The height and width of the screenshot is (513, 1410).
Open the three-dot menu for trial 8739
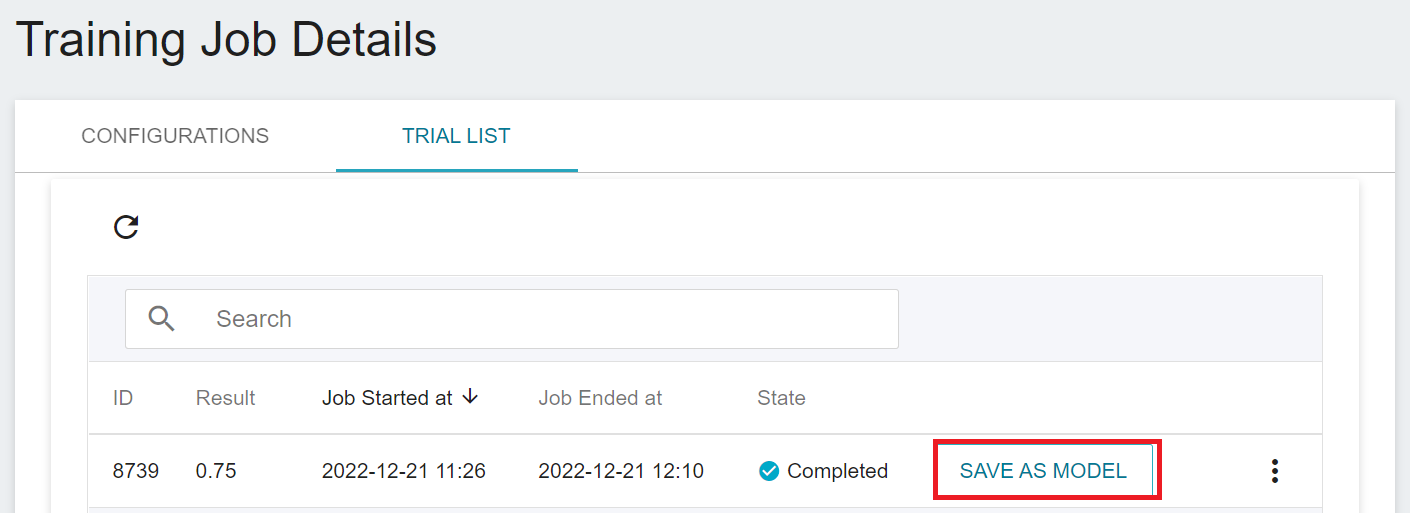1274,471
